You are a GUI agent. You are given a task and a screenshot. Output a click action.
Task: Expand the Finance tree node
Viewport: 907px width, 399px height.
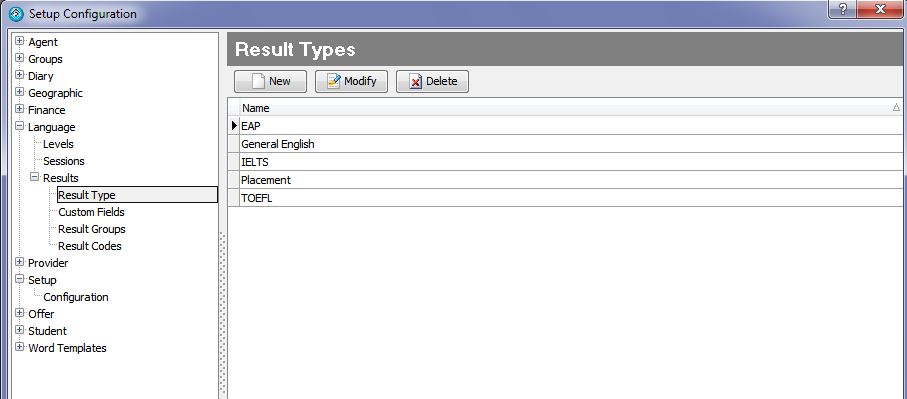coord(19,109)
